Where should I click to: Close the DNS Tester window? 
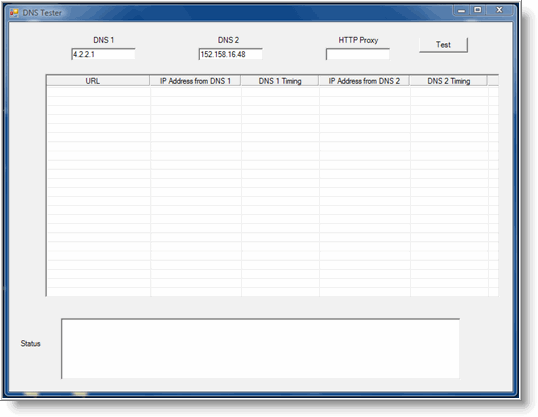click(x=500, y=10)
